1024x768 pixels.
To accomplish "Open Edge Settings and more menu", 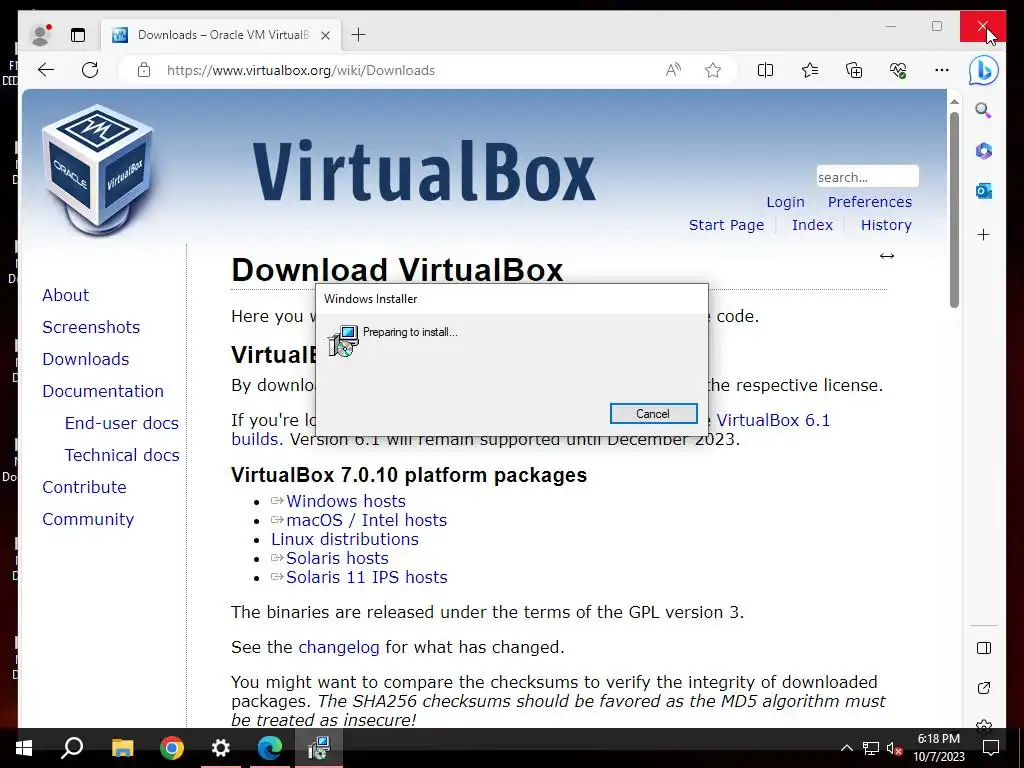I will [942, 70].
